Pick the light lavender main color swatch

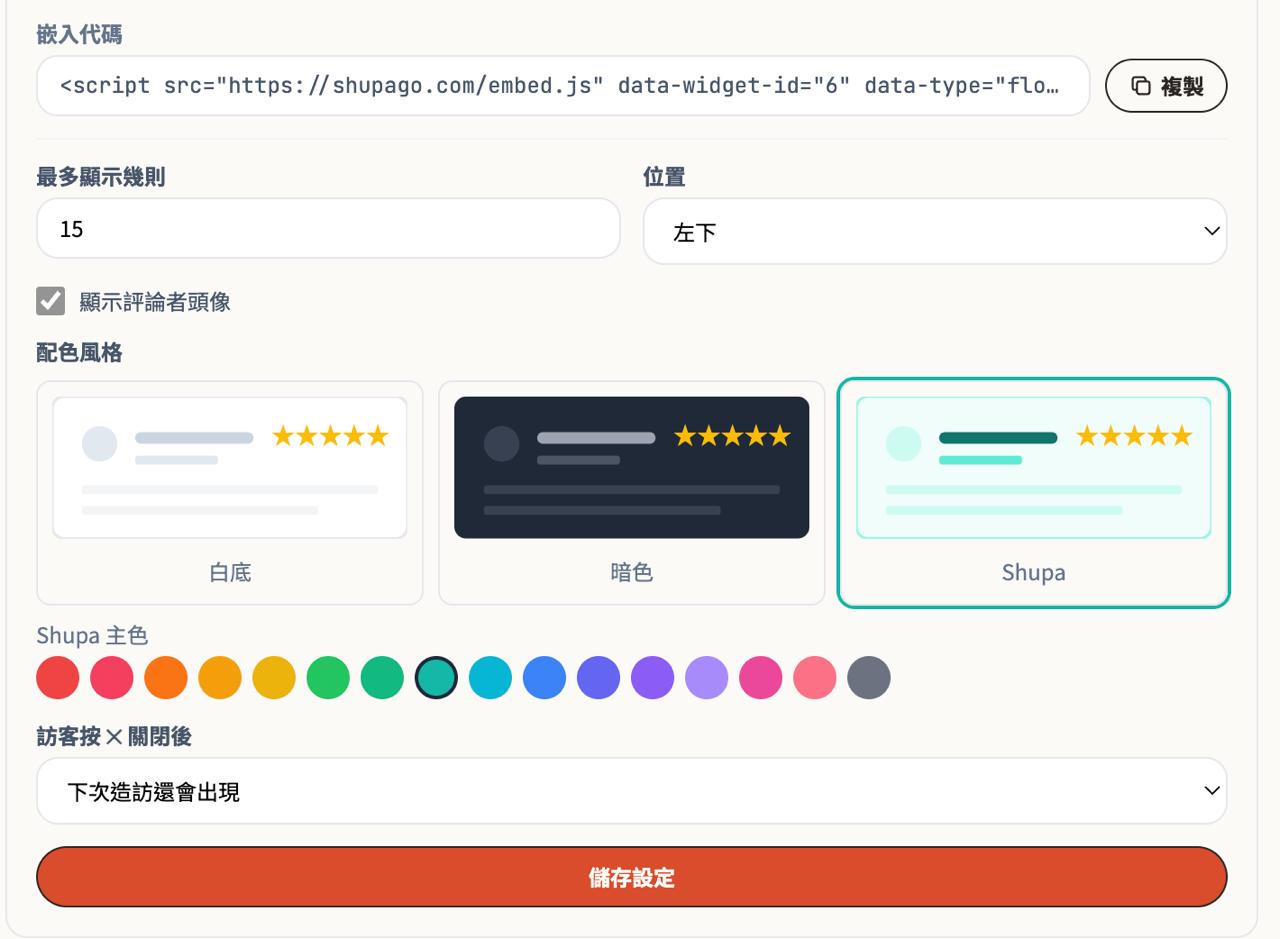[x=706, y=678]
